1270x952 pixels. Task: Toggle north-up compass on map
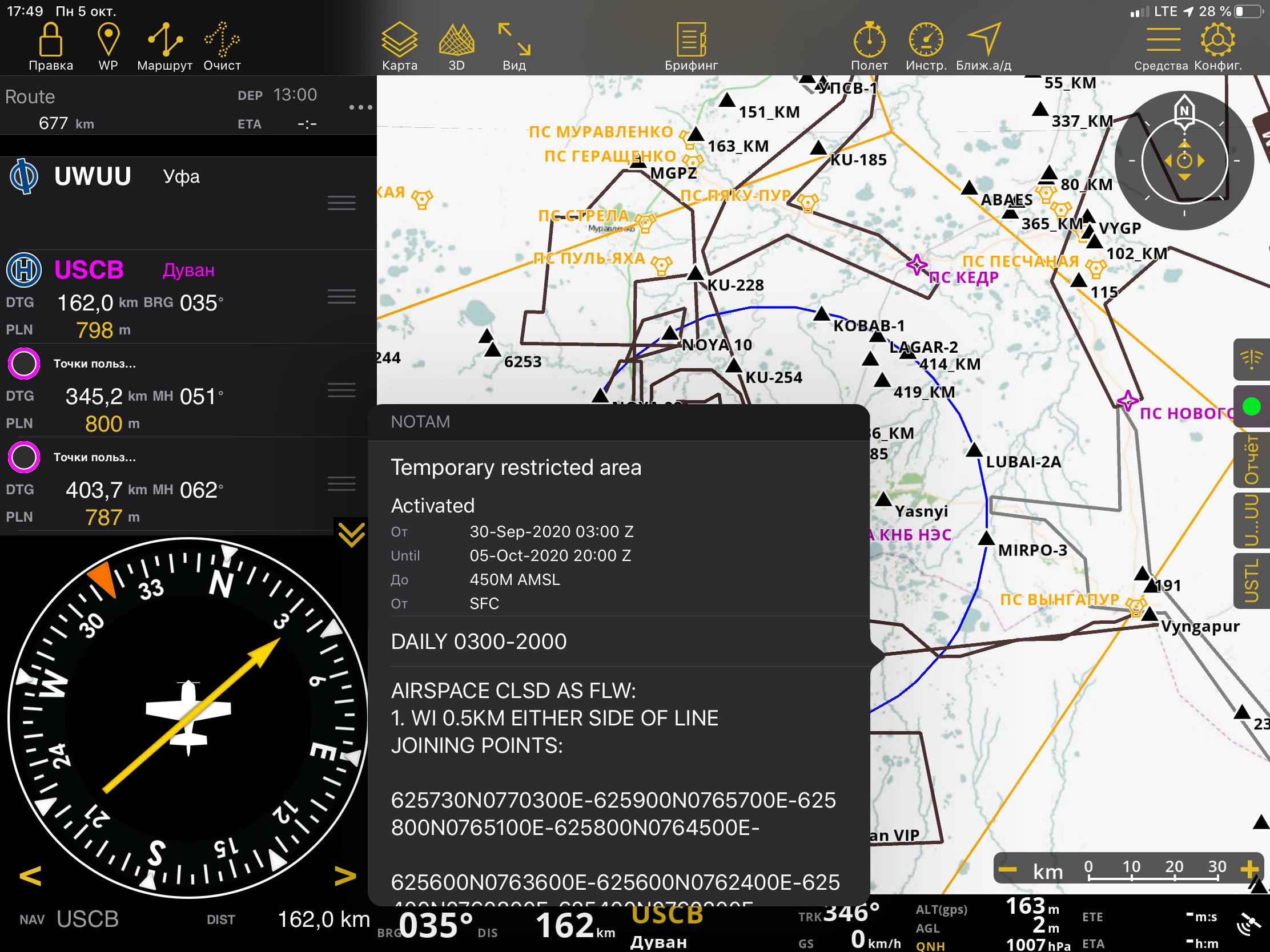1184,110
